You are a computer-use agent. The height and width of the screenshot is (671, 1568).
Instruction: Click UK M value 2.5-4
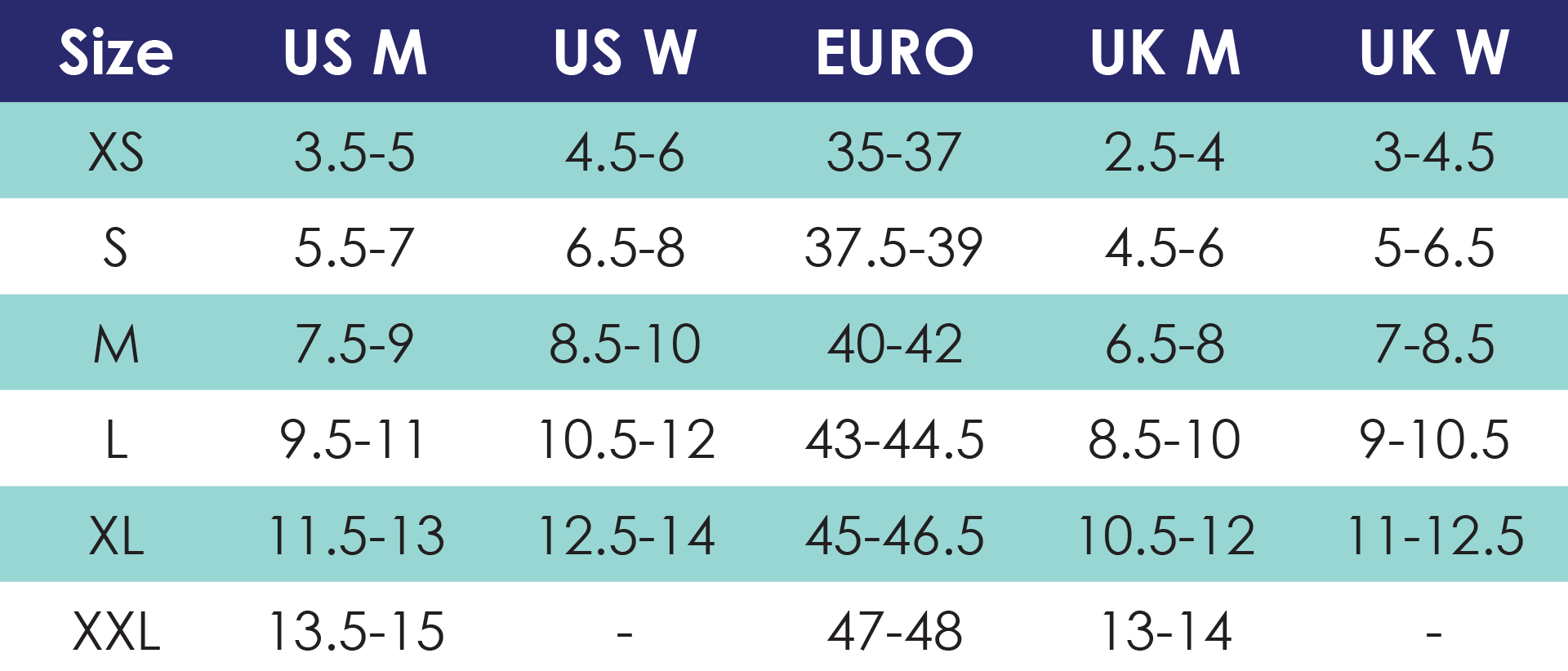(1165, 153)
